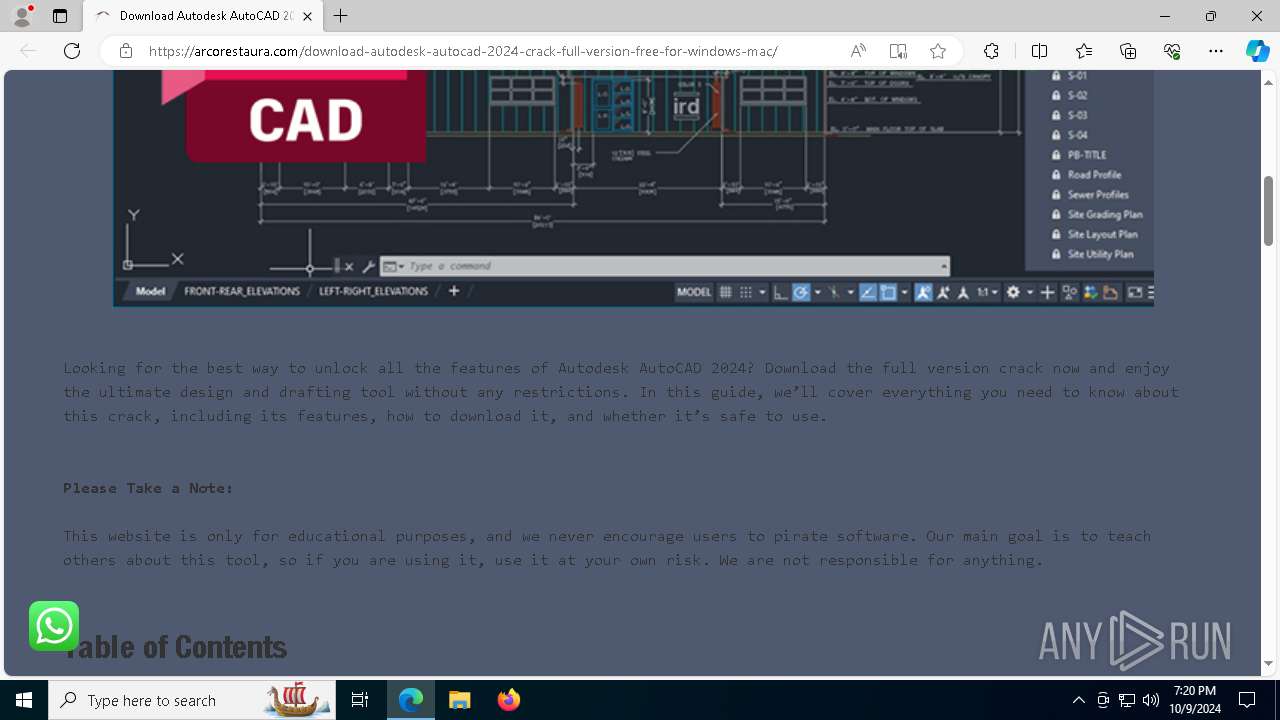1280x720 pixels.
Task: Click the WhatsApp chat button
Action: point(54,626)
